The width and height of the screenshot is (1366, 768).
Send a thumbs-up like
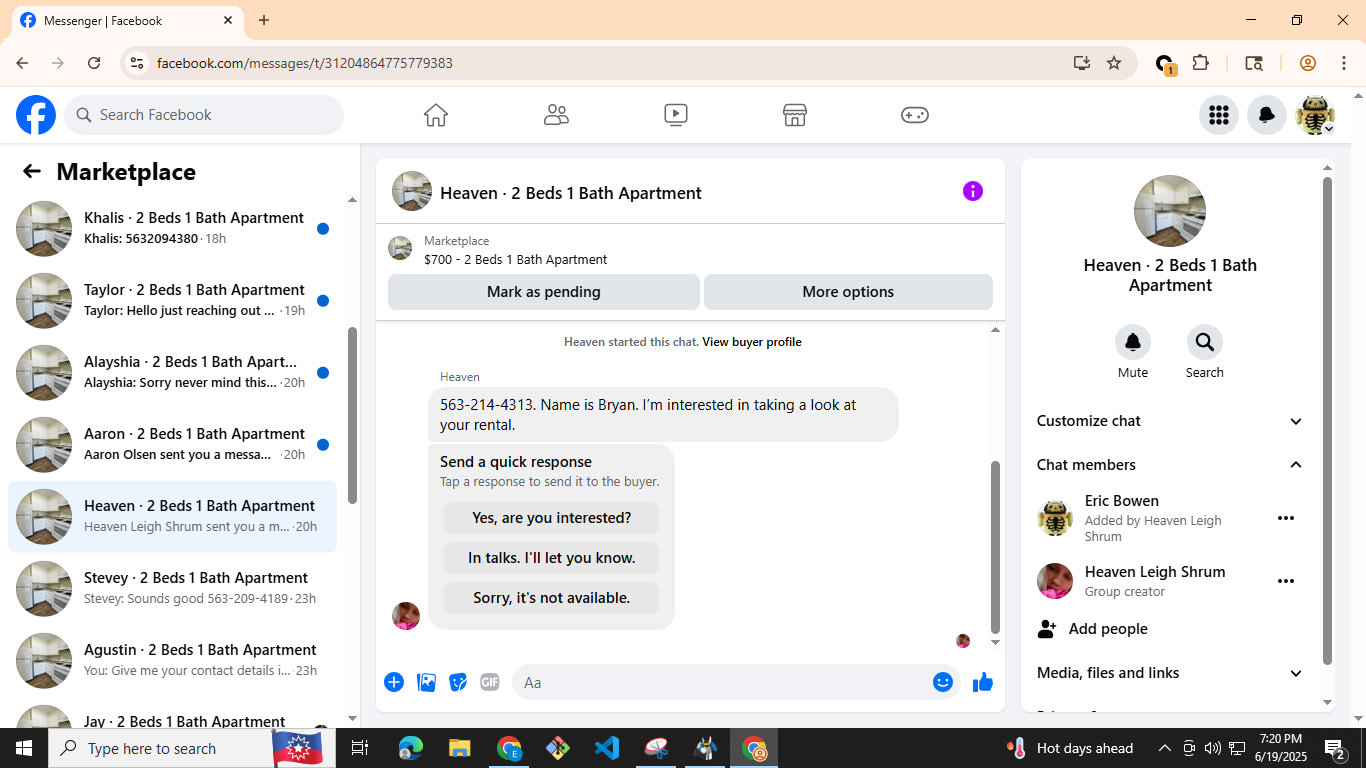983,682
